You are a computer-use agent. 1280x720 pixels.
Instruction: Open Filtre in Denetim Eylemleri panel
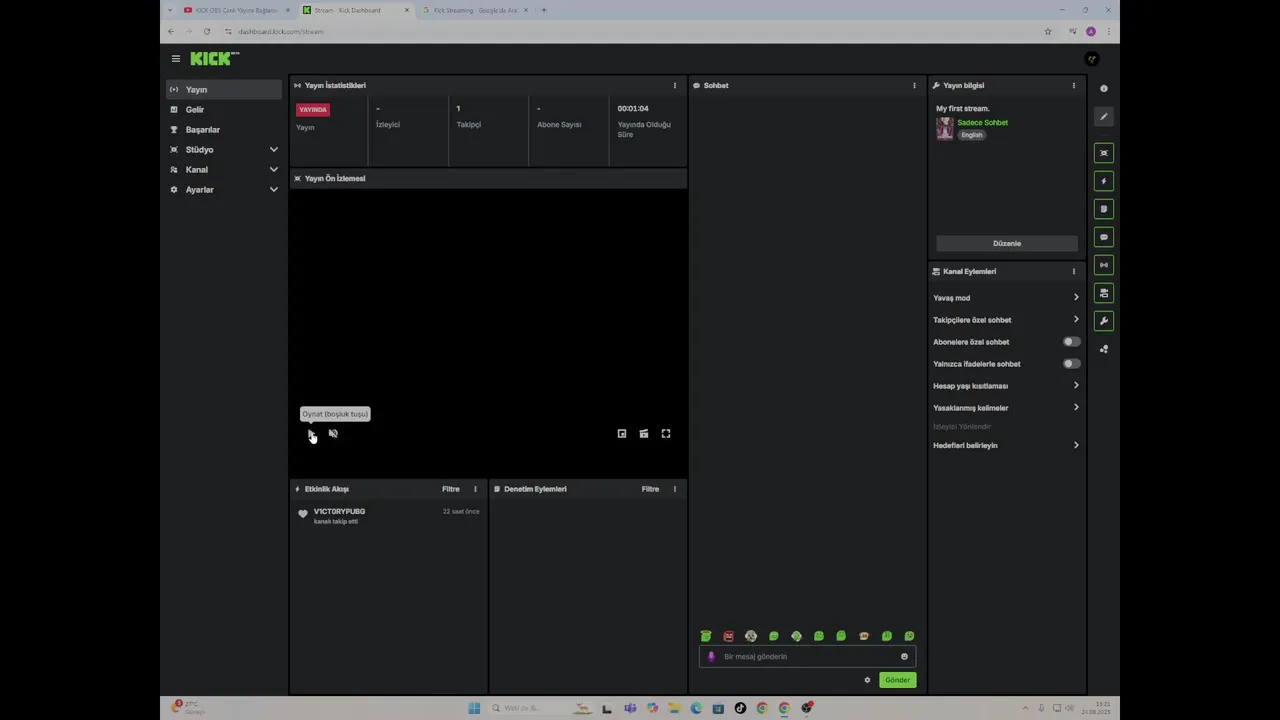[650, 489]
